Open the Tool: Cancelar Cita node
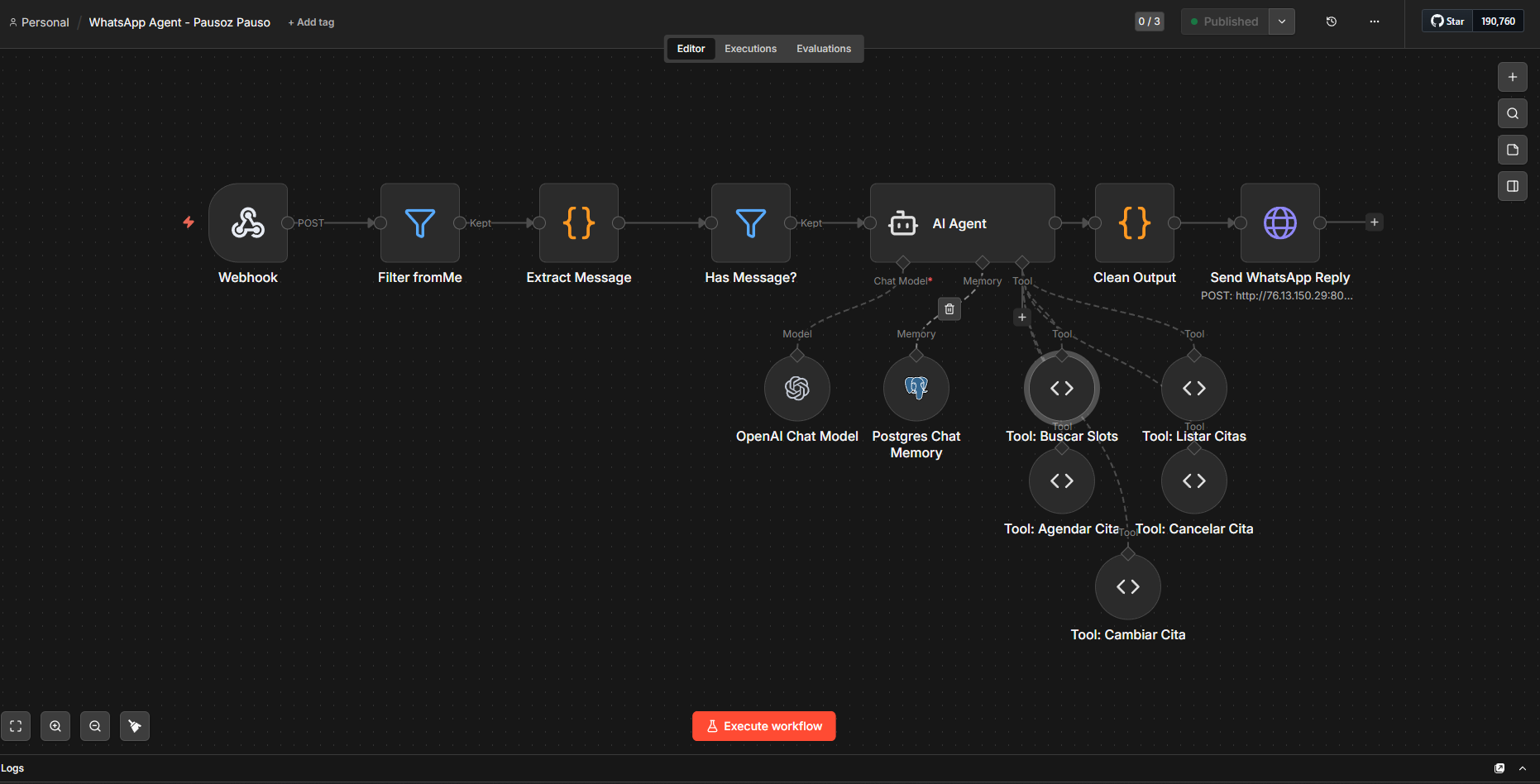The height and width of the screenshot is (784, 1540). (x=1194, y=480)
